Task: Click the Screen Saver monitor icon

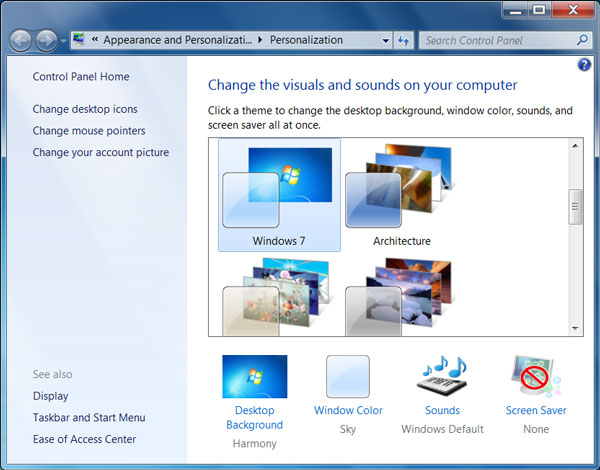Action: pyautogui.click(x=536, y=377)
